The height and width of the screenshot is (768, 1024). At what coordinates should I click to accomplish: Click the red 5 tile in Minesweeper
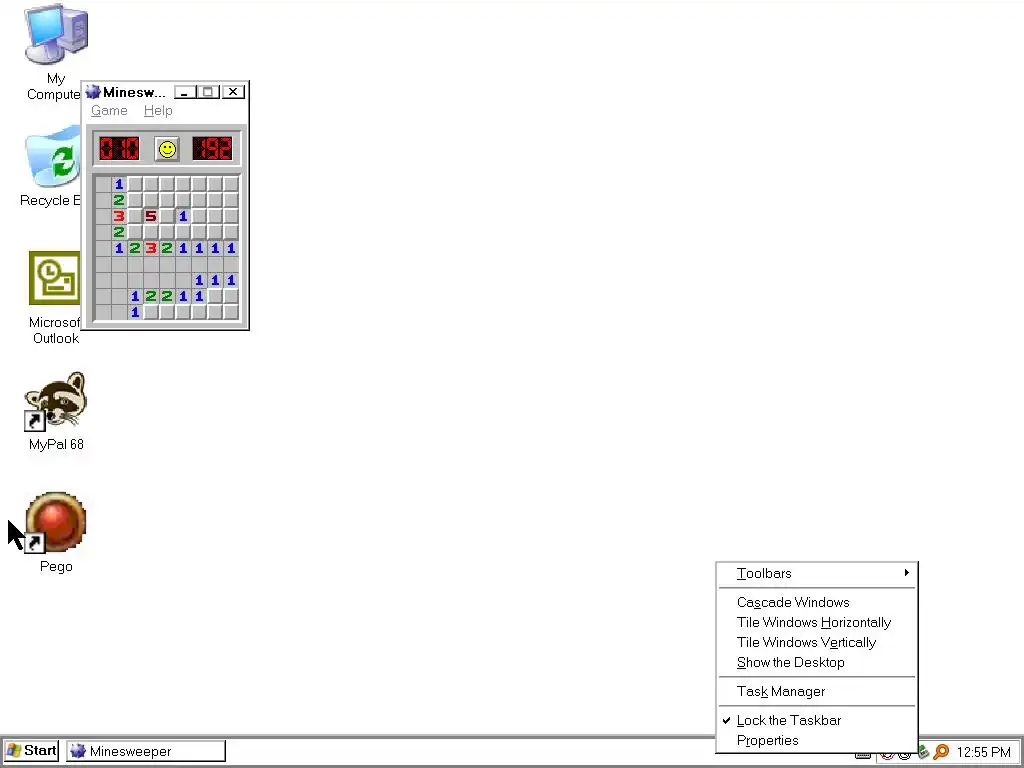(x=151, y=216)
